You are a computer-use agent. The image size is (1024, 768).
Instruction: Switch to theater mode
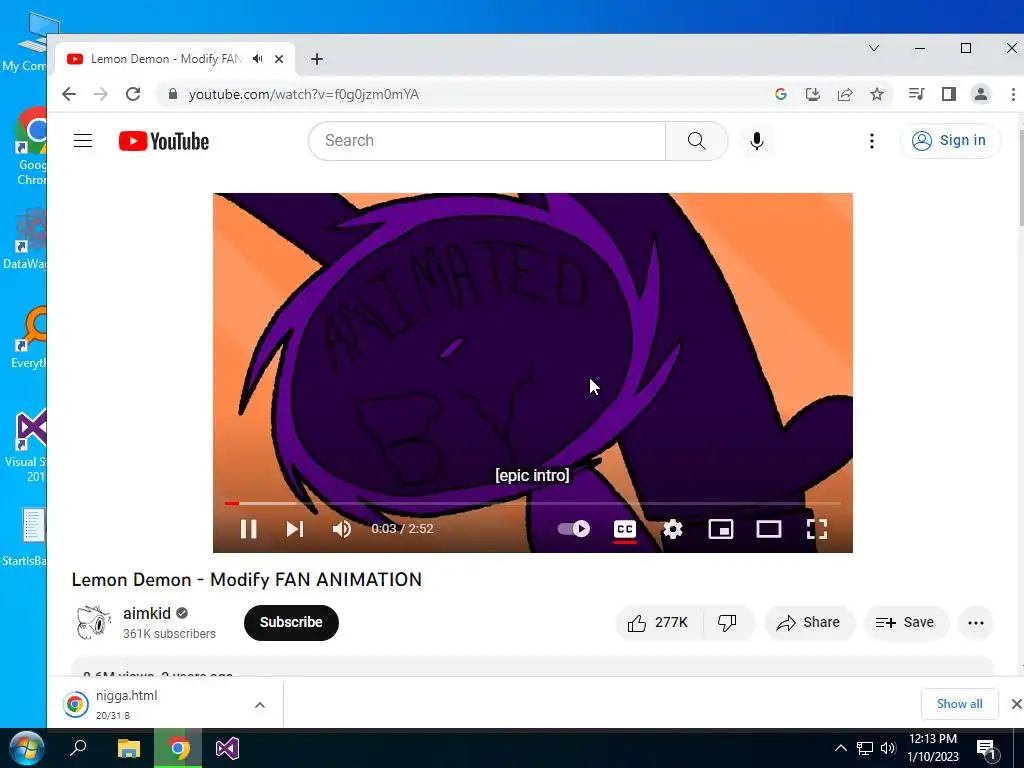click(769, 528)
